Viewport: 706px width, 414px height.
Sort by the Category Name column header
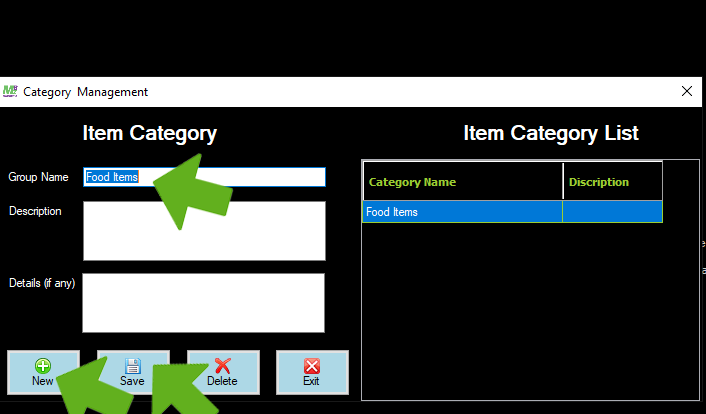click(x=462, y=182)
